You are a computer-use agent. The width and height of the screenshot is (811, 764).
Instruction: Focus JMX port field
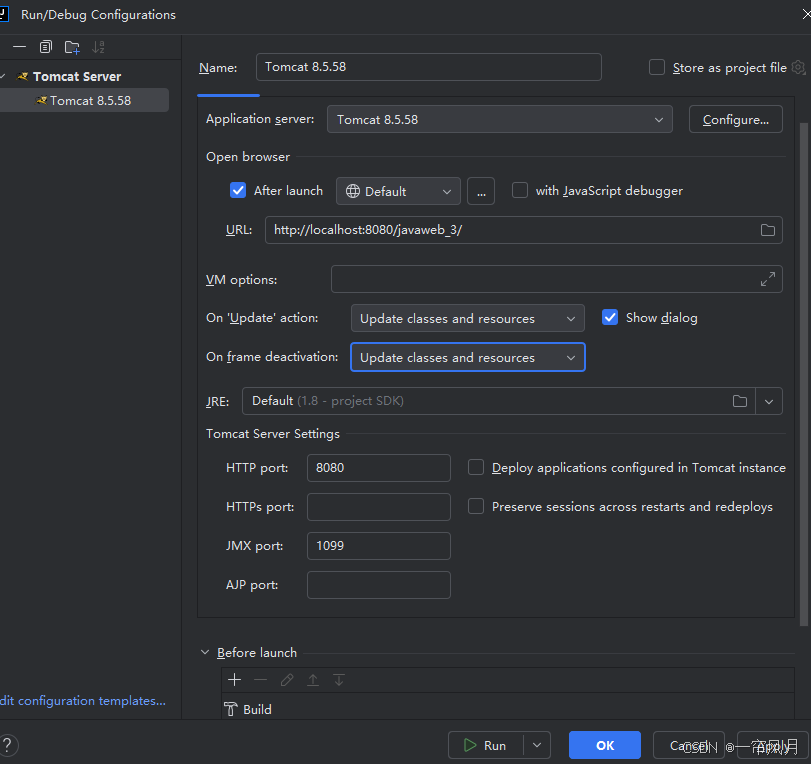pos(379,546)
